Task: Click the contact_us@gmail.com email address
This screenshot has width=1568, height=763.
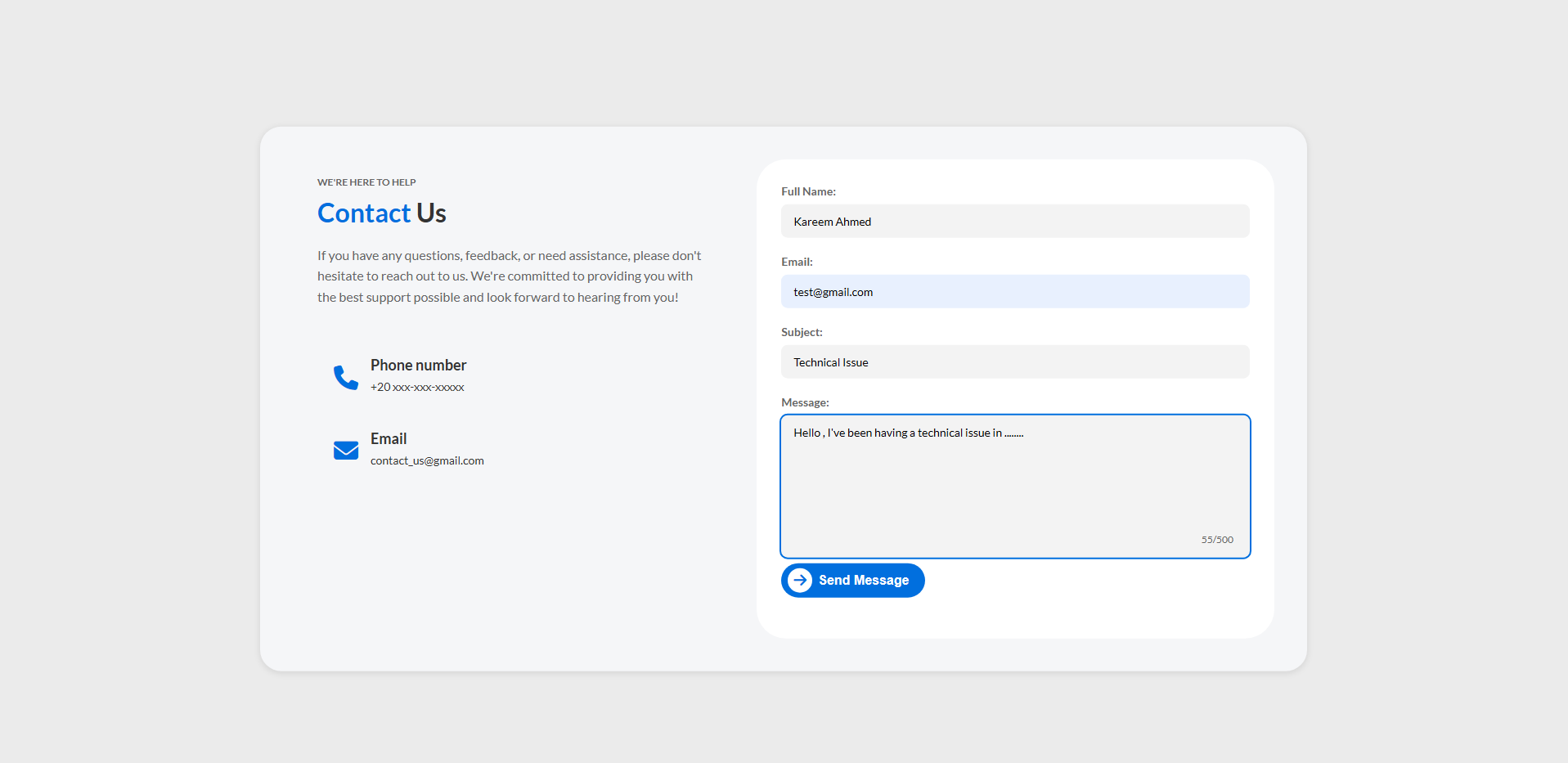Action: pyautogui.click(x=426, y=460)
